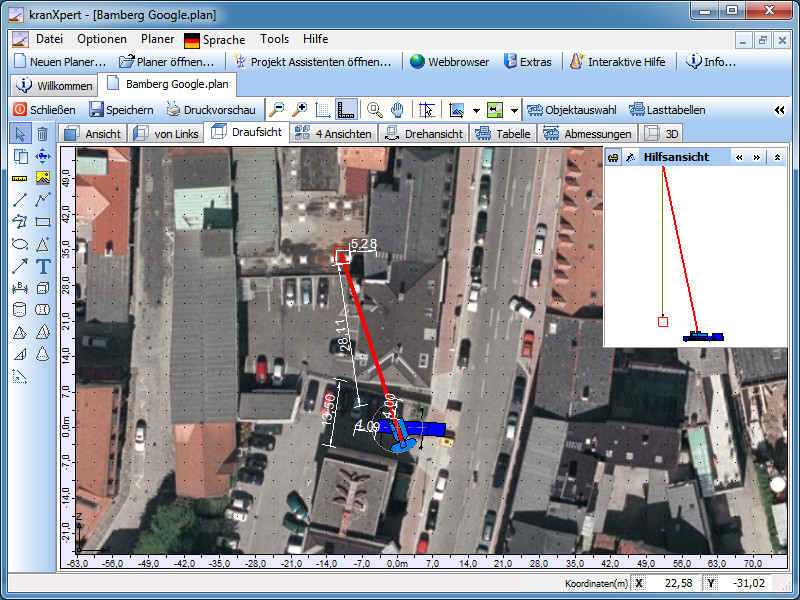Select the arrow pointer tool
This screenshot has width=800, height=600.
pos(20,133)
